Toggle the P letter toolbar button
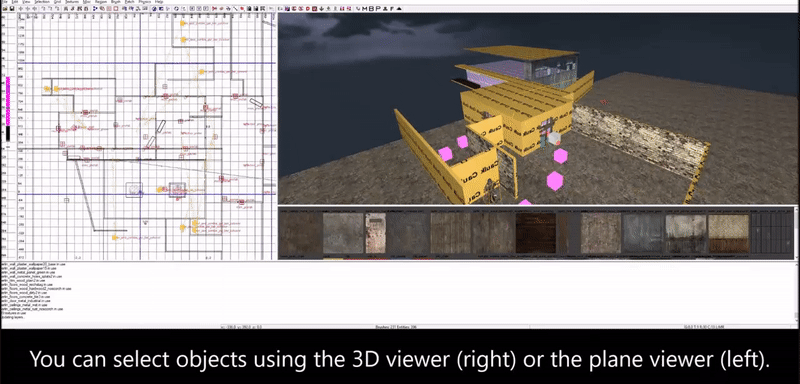The height and width of the screenshot is (384, 800). 377,9
